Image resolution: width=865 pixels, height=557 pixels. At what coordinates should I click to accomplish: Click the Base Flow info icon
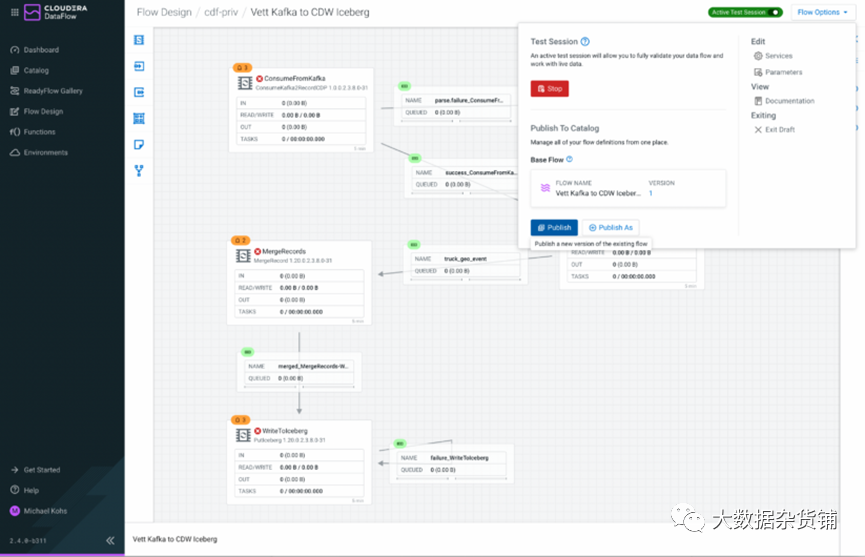pos(570,159)
